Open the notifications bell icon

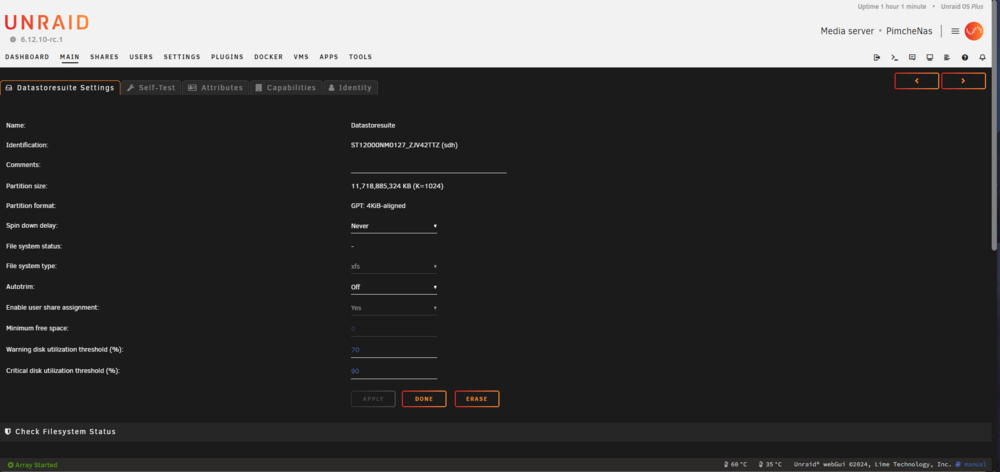point(982,57)
